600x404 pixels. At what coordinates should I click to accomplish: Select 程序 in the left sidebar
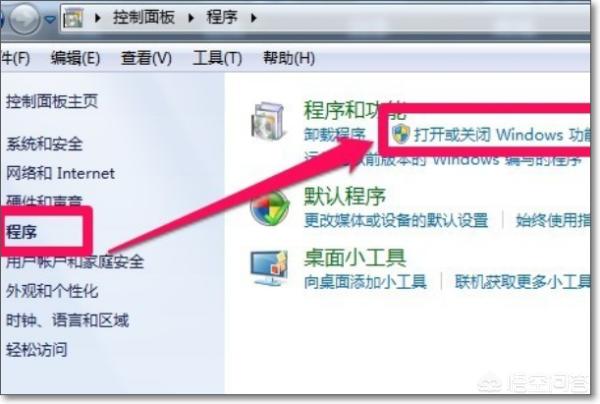[21, 232]
